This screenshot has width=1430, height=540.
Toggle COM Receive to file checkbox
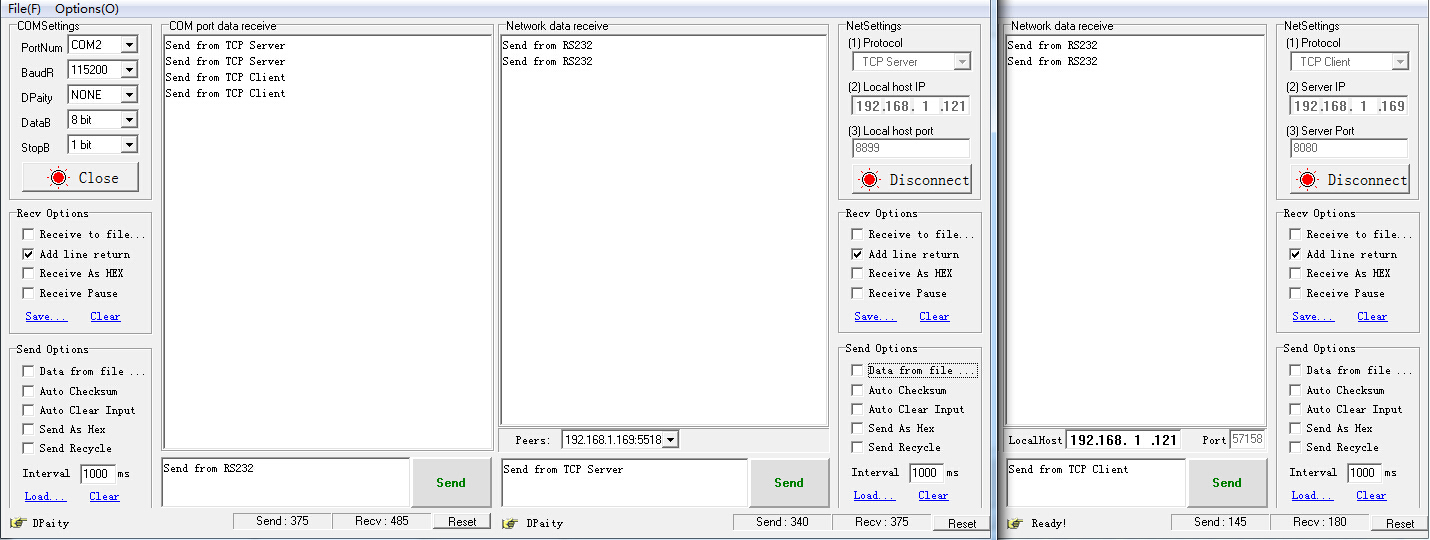click(28, 234)
